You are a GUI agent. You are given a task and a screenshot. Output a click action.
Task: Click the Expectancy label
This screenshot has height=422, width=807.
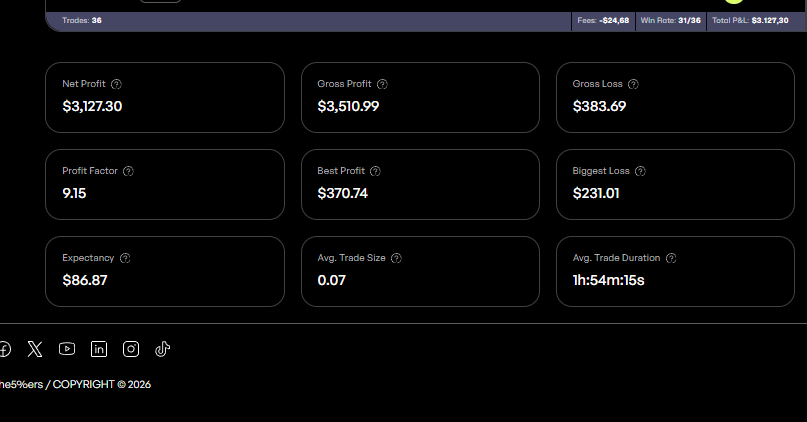click(88, 258)
